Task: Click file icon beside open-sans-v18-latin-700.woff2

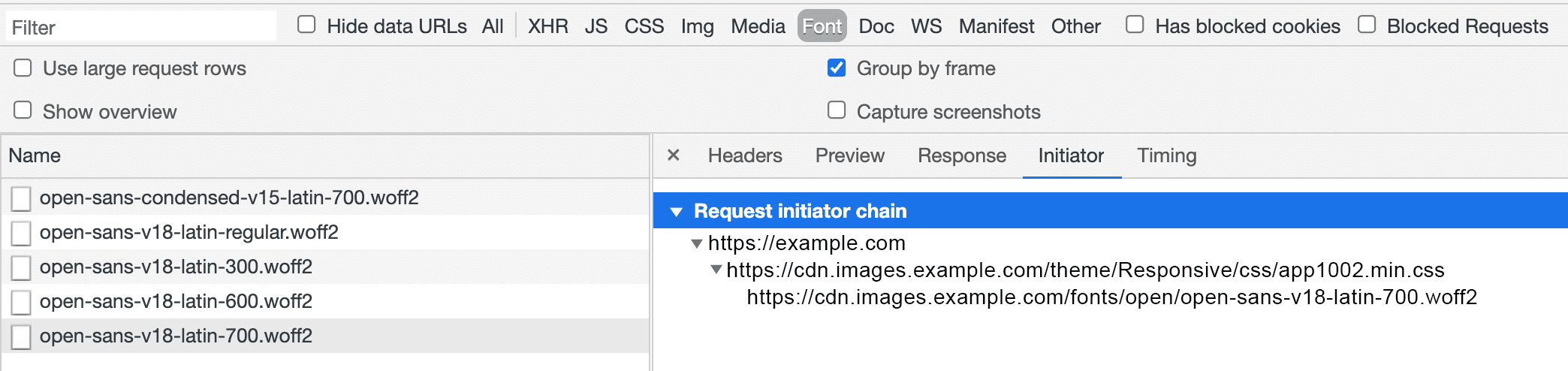Action: [21, 336]
